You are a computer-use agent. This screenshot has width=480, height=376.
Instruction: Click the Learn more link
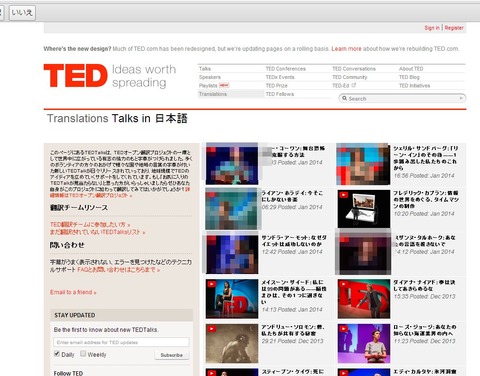coord(346,49)
